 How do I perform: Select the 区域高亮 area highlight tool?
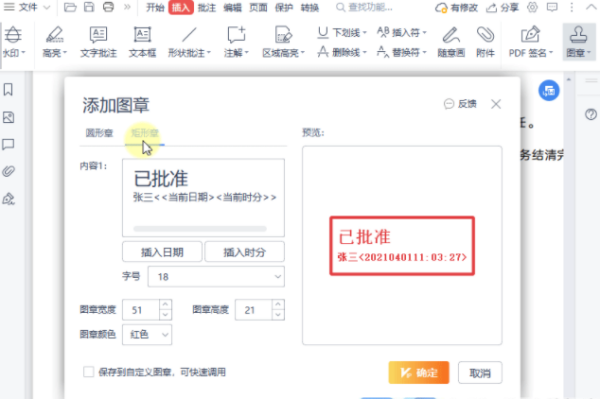click(284, 42)
